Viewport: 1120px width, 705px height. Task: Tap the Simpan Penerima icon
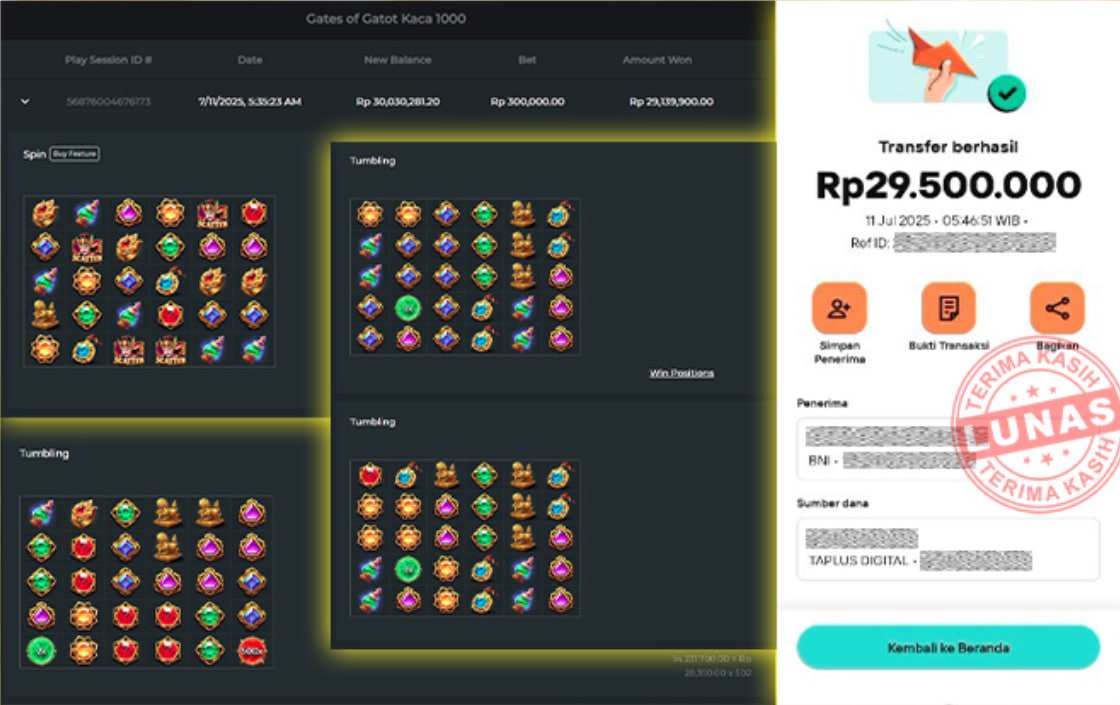pos(839,308)
